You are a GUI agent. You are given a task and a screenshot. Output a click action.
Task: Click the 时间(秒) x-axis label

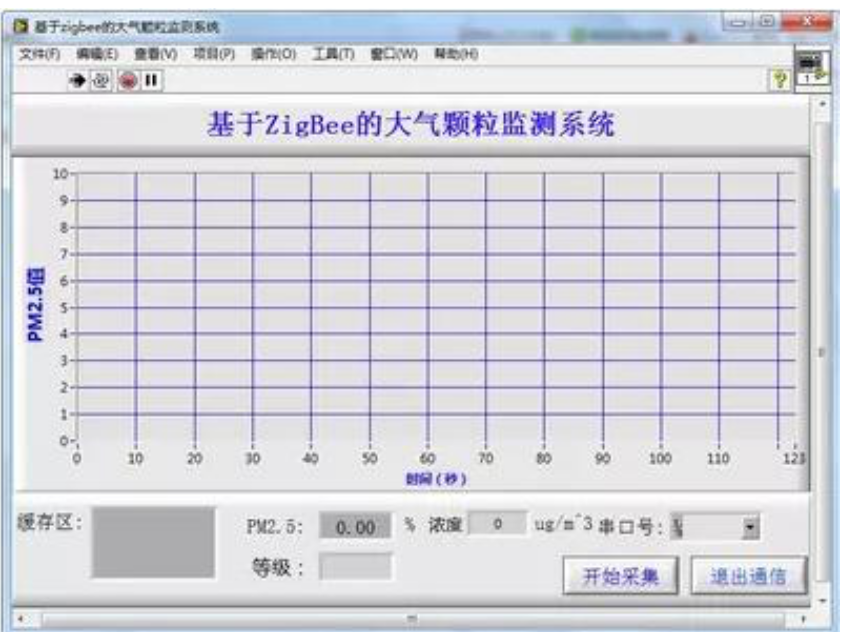click(436, 479)
